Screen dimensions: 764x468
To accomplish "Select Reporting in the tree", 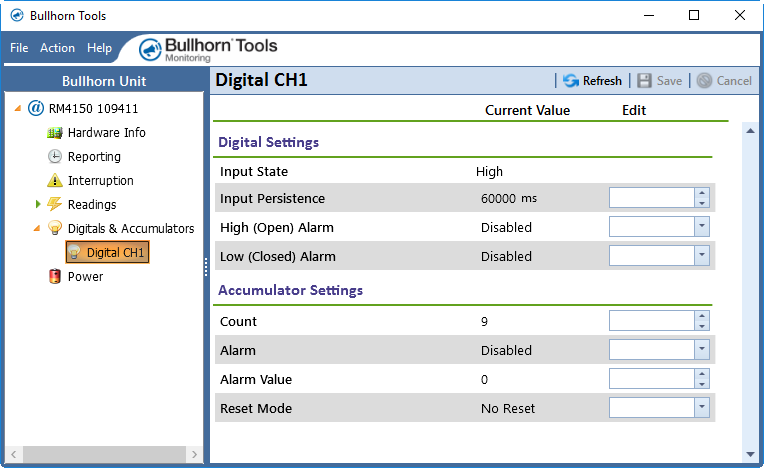I will coord(94,156).
